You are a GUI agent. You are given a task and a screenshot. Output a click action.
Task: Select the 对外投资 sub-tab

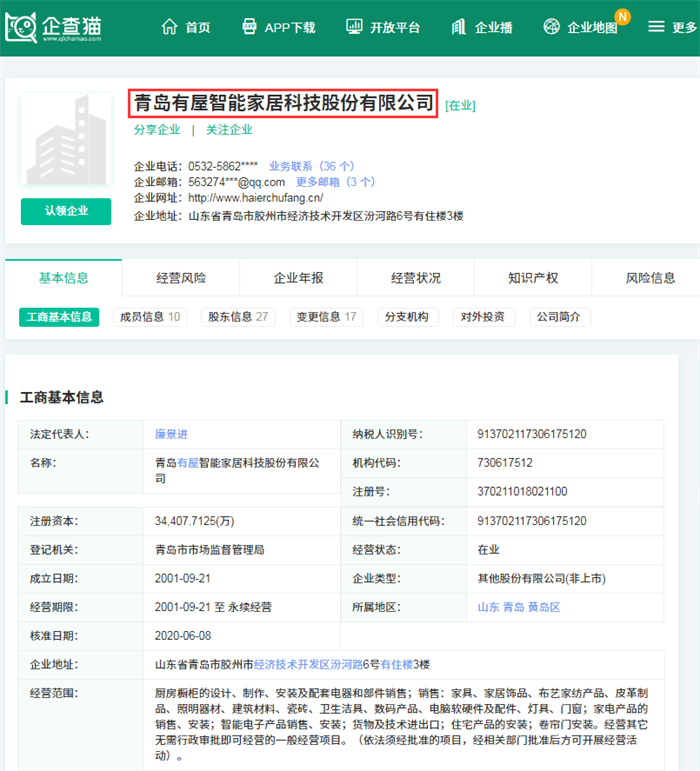click(483, 317)
